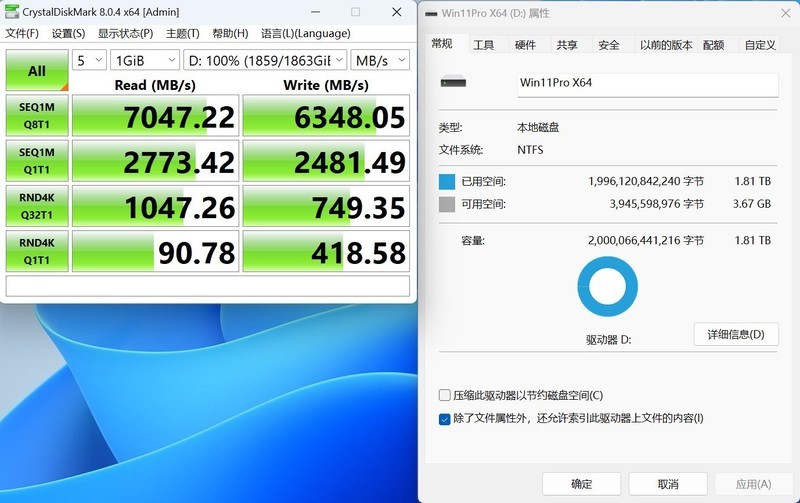Click the 418.58 write result
The image size is (800, 503).
tap(326, 251)
